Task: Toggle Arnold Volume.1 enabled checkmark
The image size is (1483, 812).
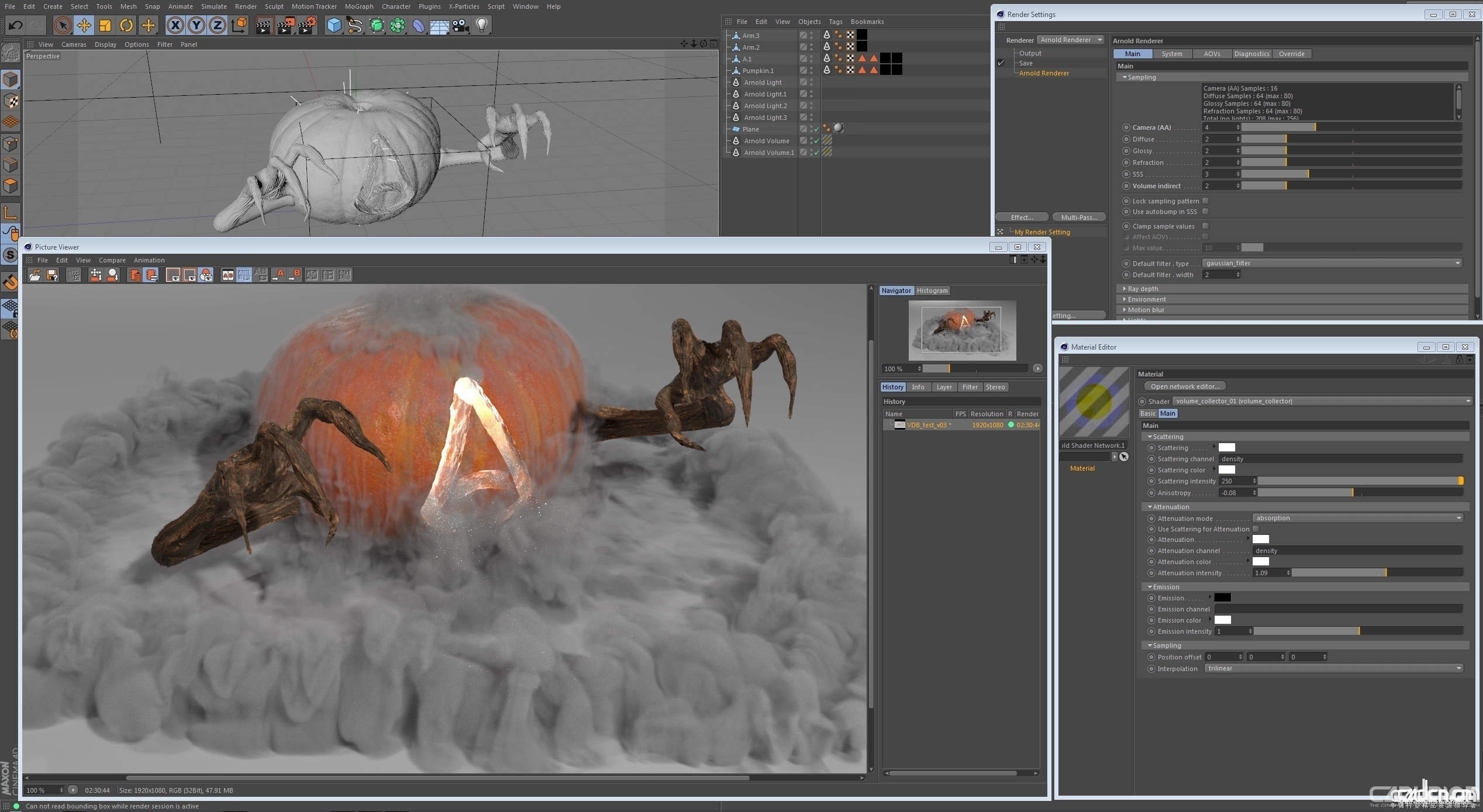Action: pos(817,153)
